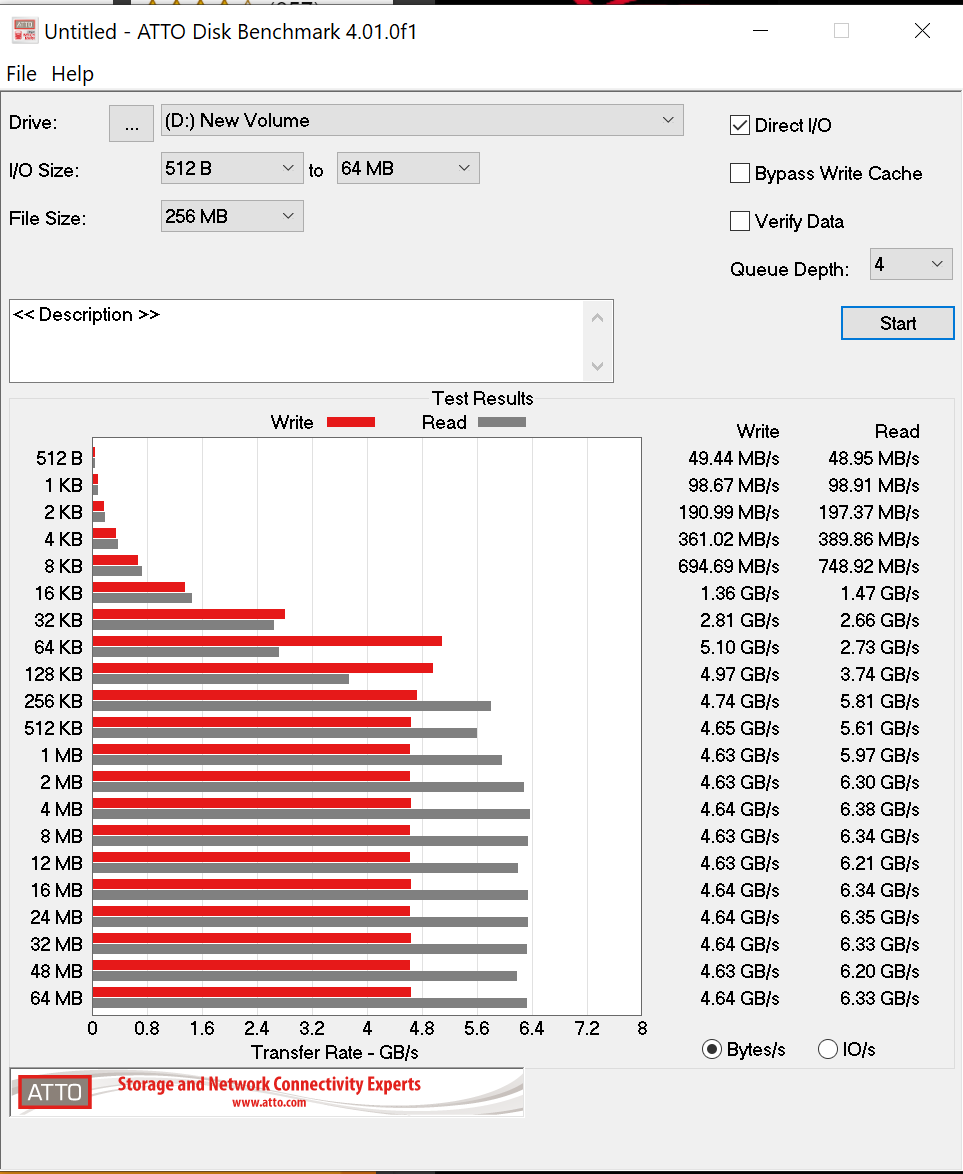Enable Bypass Write Cache

(740, 173)
